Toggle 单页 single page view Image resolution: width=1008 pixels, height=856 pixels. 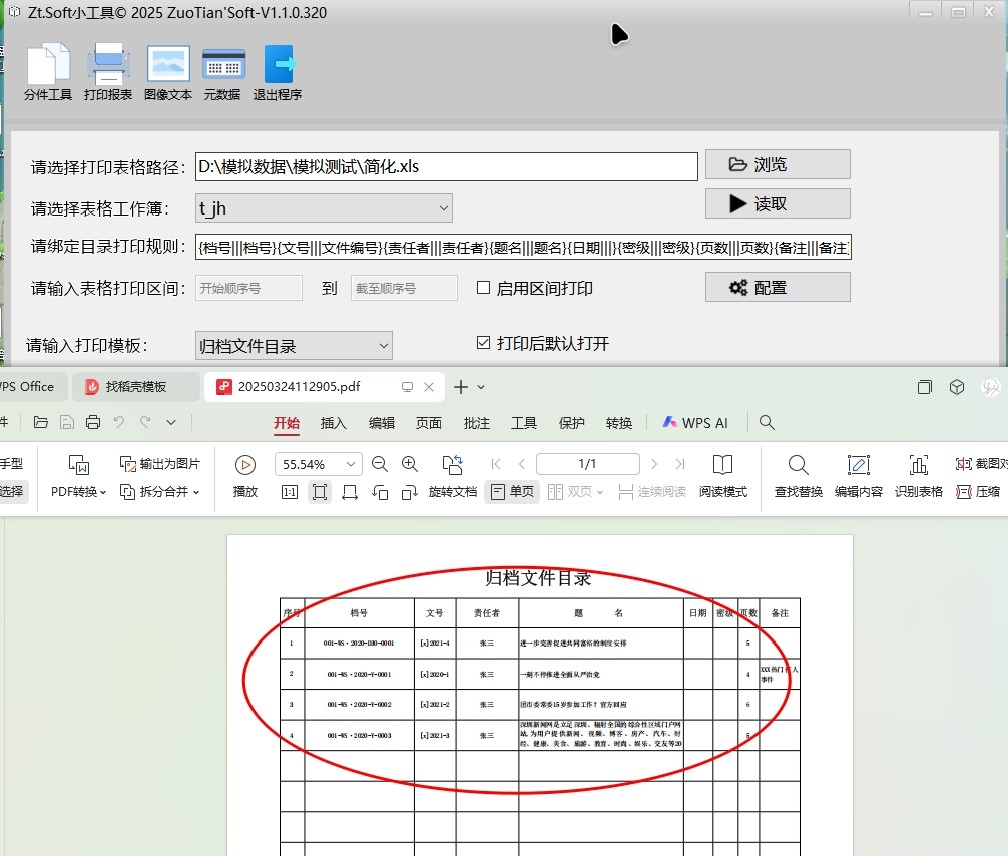click(x=512, y=492)
